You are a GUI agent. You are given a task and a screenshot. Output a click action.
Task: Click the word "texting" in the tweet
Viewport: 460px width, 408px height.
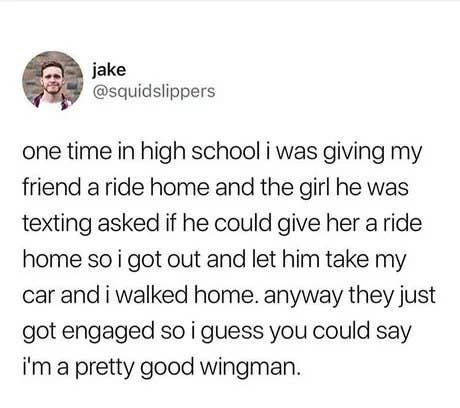pos(57,224)
